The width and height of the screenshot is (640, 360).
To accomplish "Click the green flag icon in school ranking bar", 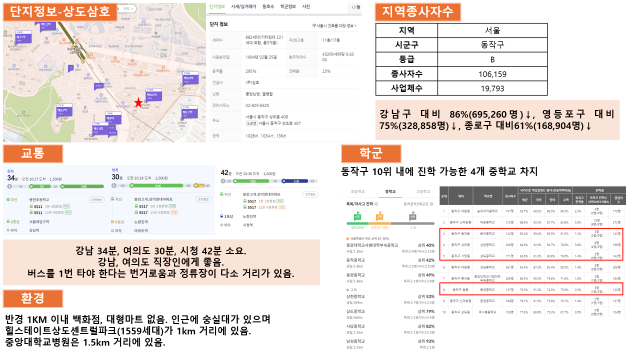I will tap(358, 216).
